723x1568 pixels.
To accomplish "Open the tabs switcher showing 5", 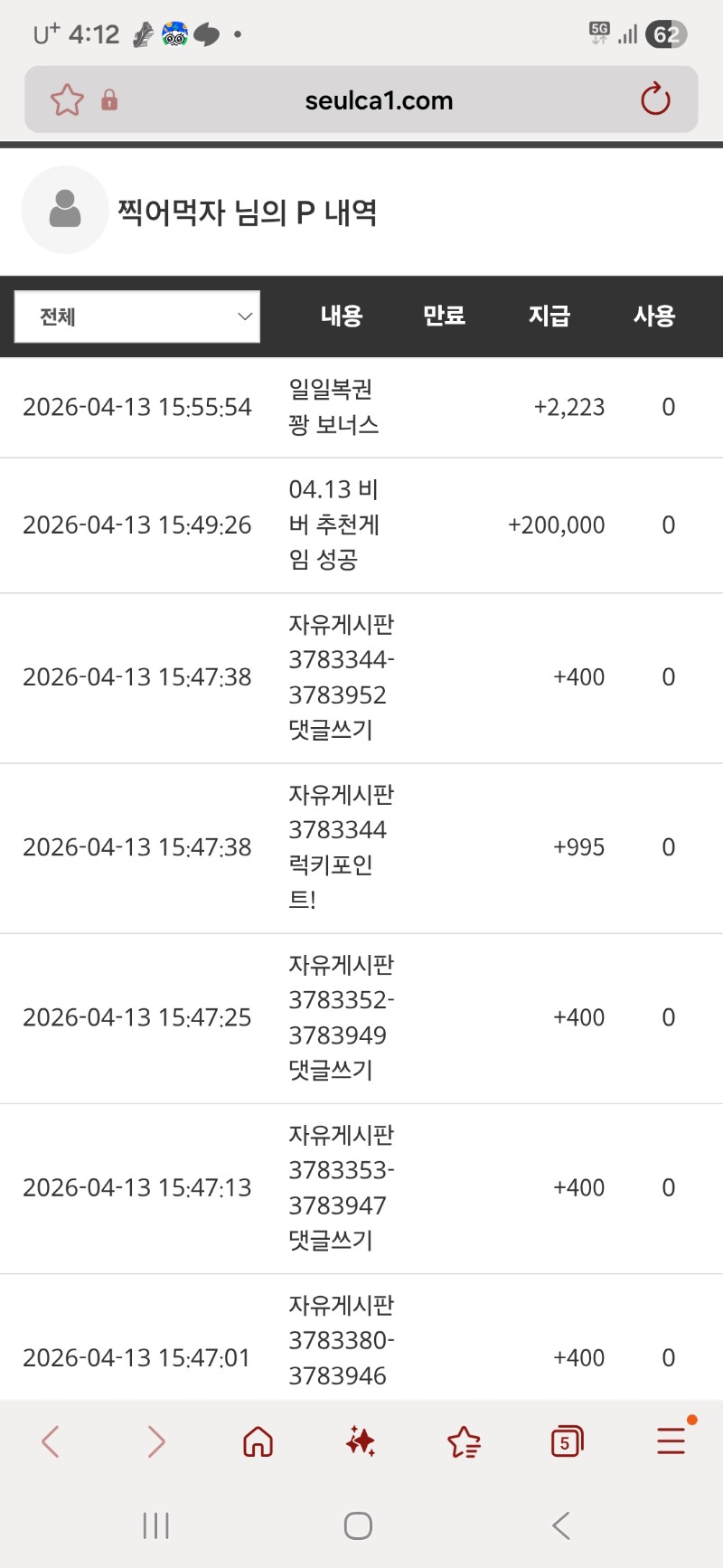I will 567,1441.
